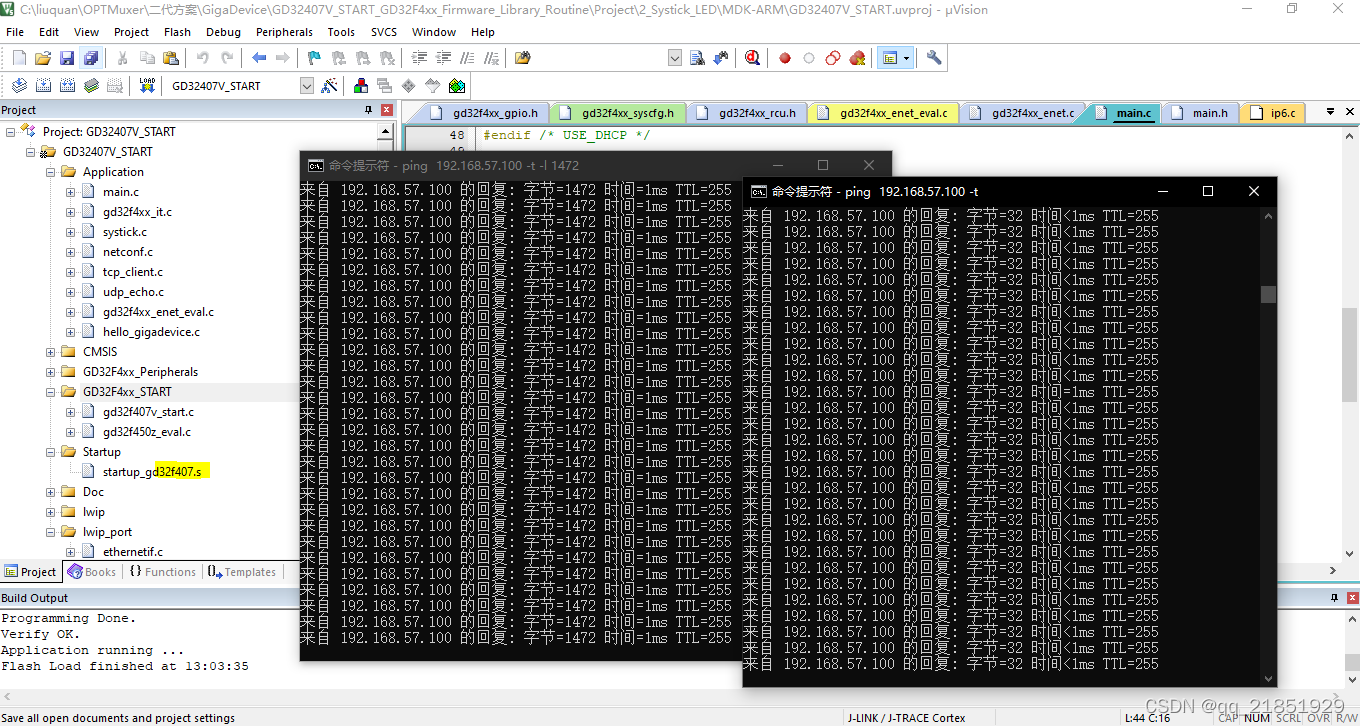Click the kill all breakpoints icon
The height and width of the screenshot is (726, 1360).
click(857, 58)
